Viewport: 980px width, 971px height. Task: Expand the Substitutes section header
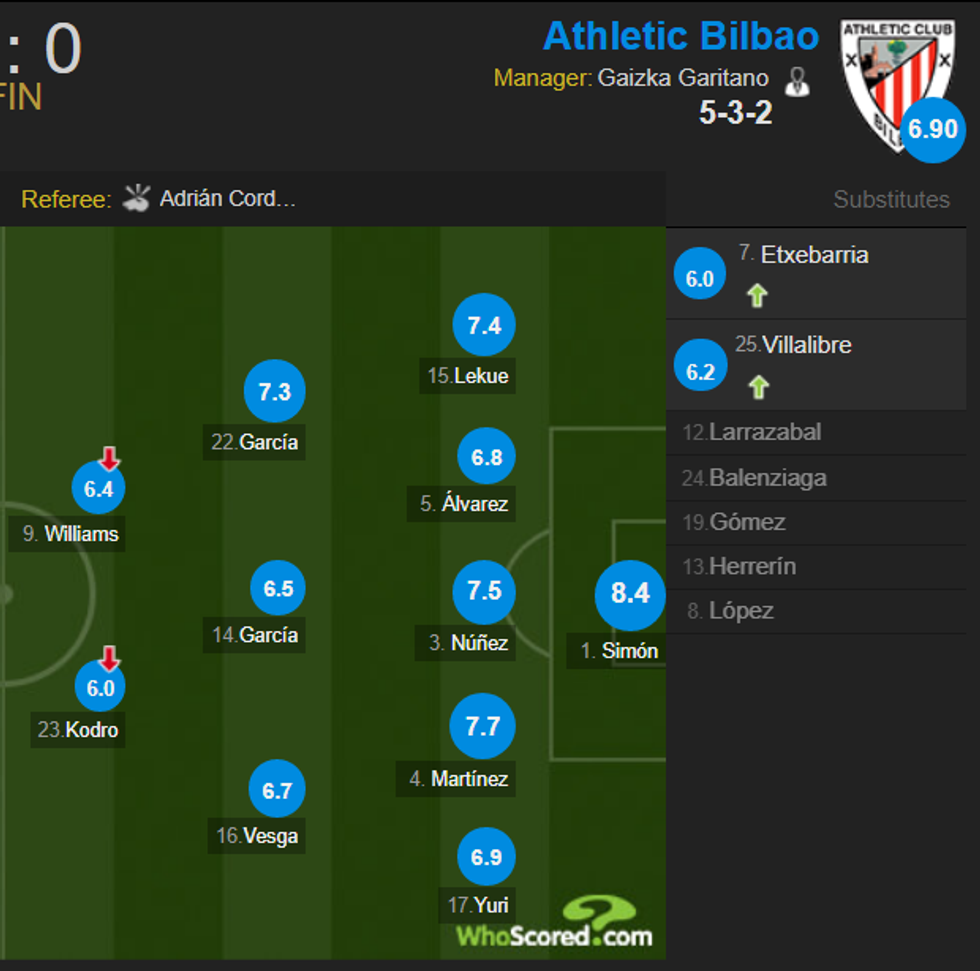tap(891, 199)
